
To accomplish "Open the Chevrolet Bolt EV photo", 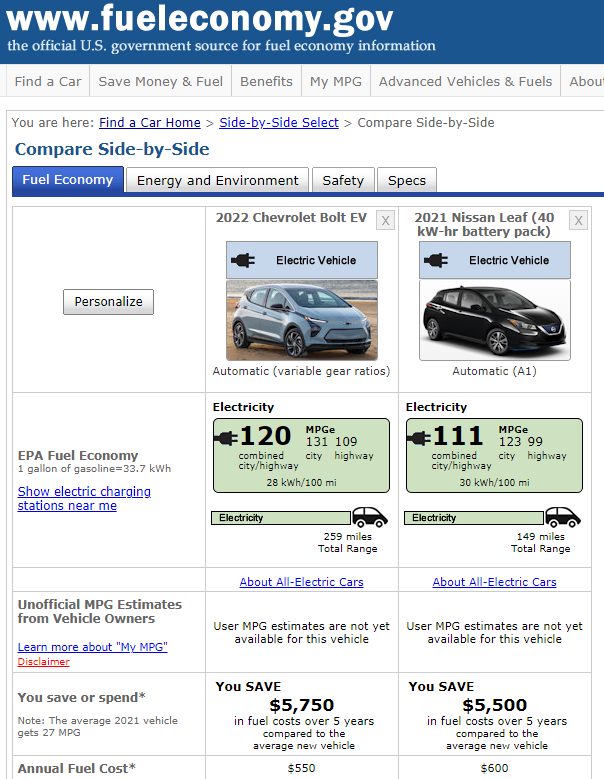I will (302, 320).
